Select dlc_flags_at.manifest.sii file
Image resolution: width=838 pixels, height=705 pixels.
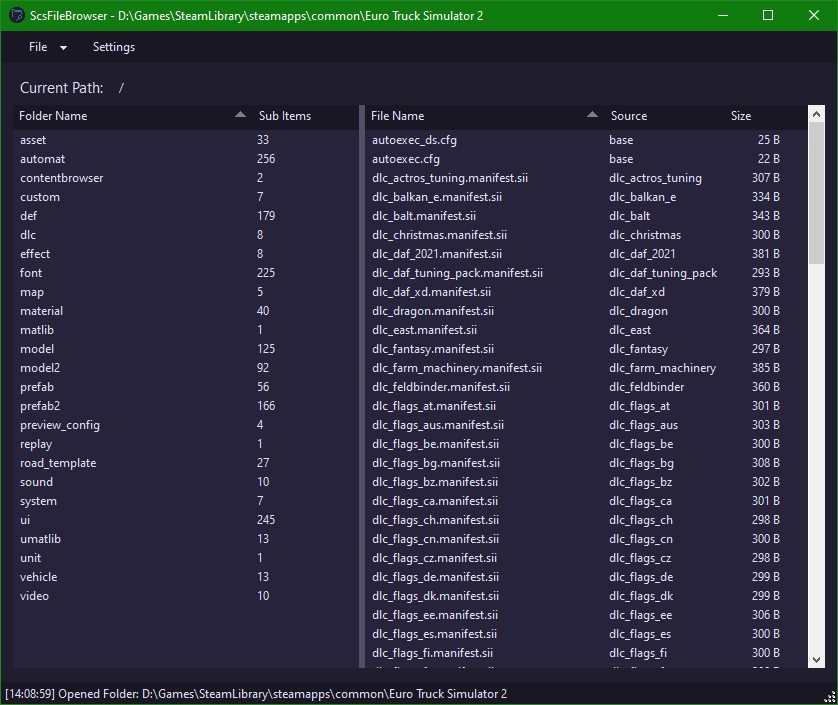coord(587,406)
